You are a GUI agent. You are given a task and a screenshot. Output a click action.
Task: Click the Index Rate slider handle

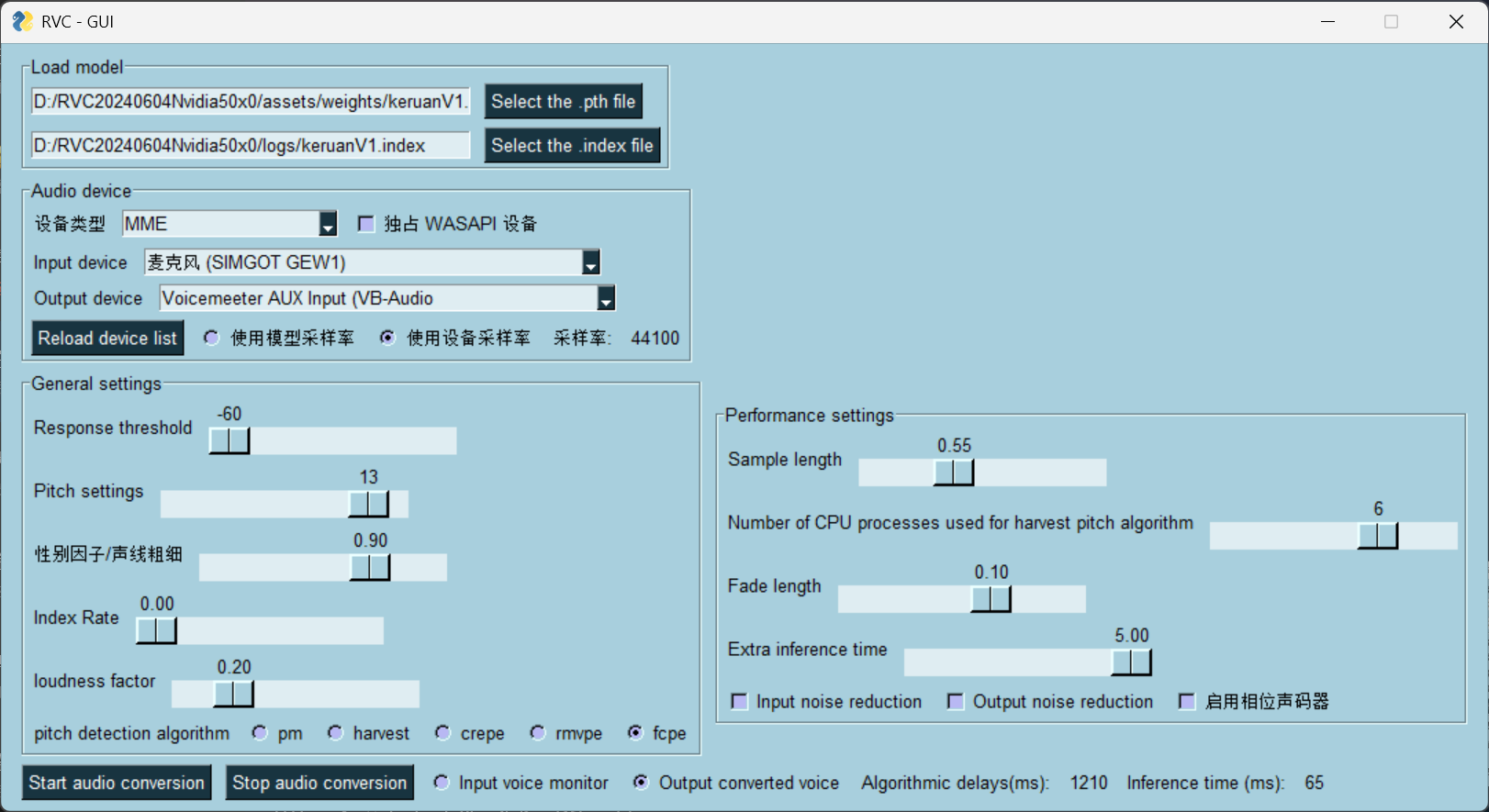coord(156,630)
